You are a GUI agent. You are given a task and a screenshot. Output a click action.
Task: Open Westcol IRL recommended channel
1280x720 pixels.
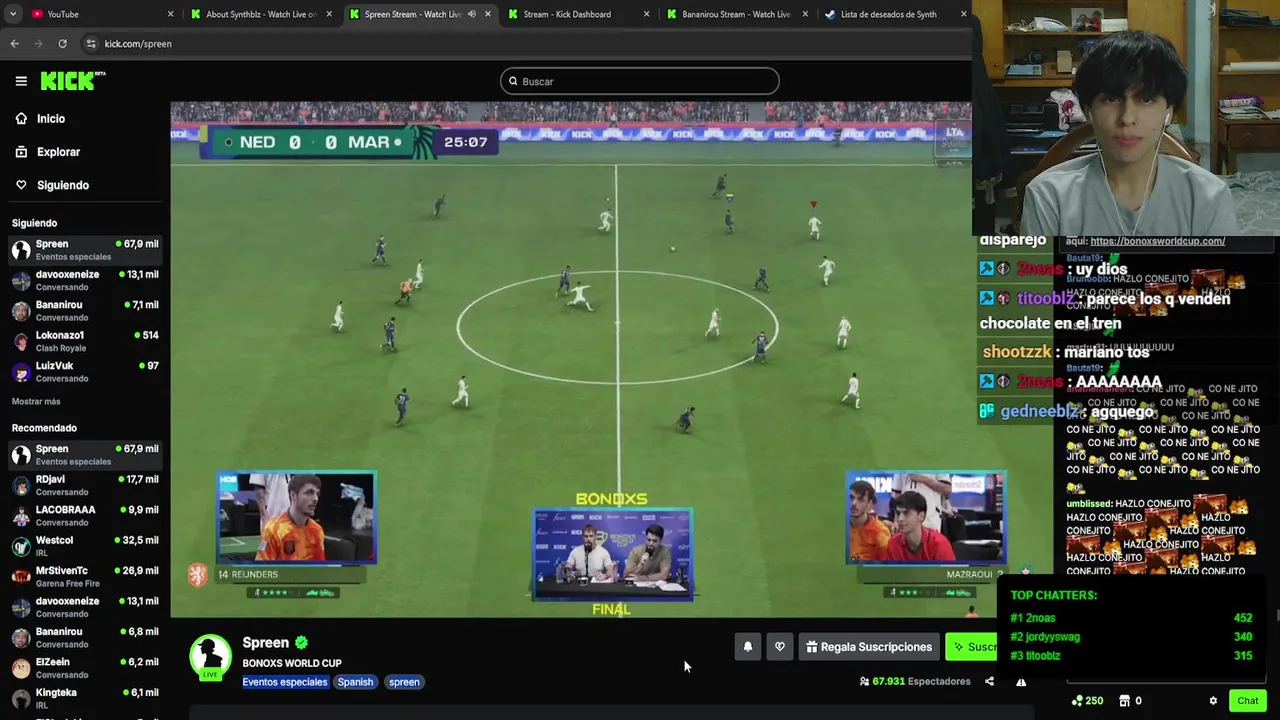pyautogui.click(x=84, y=546)
